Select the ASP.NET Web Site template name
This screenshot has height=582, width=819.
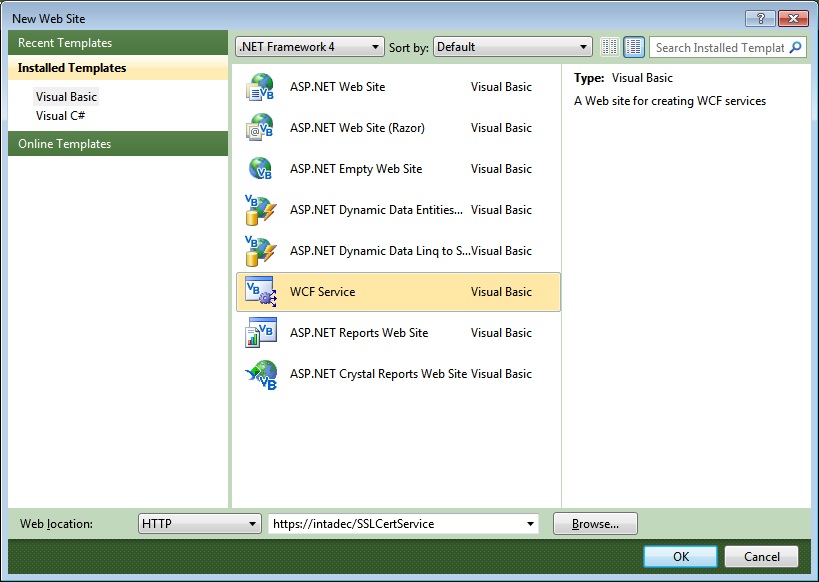pyautogui.click(x=337, y=87)
